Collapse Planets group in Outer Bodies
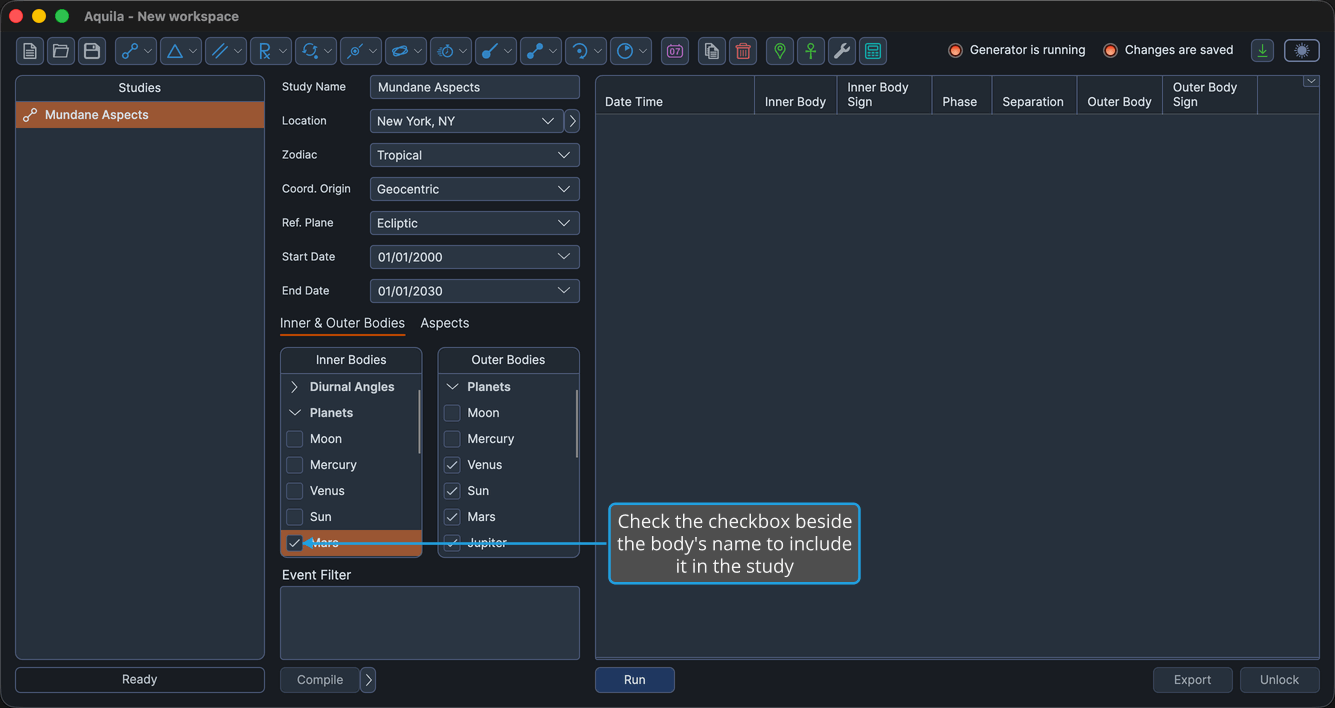The height and width of the screenshot is (708, 1335). [452, 387]
